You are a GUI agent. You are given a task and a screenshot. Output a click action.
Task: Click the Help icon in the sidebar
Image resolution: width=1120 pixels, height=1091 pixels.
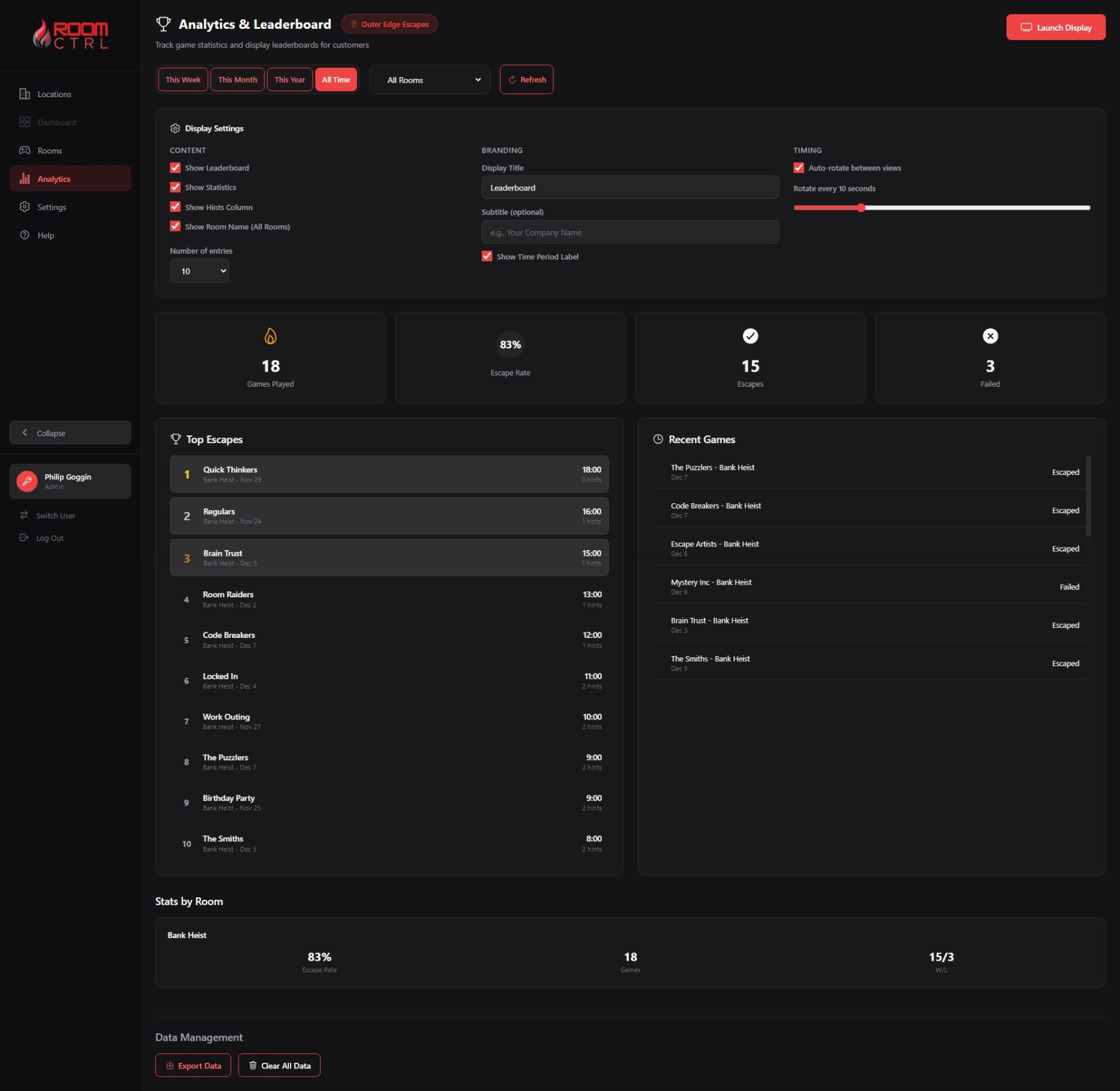(x=24, y=235)
